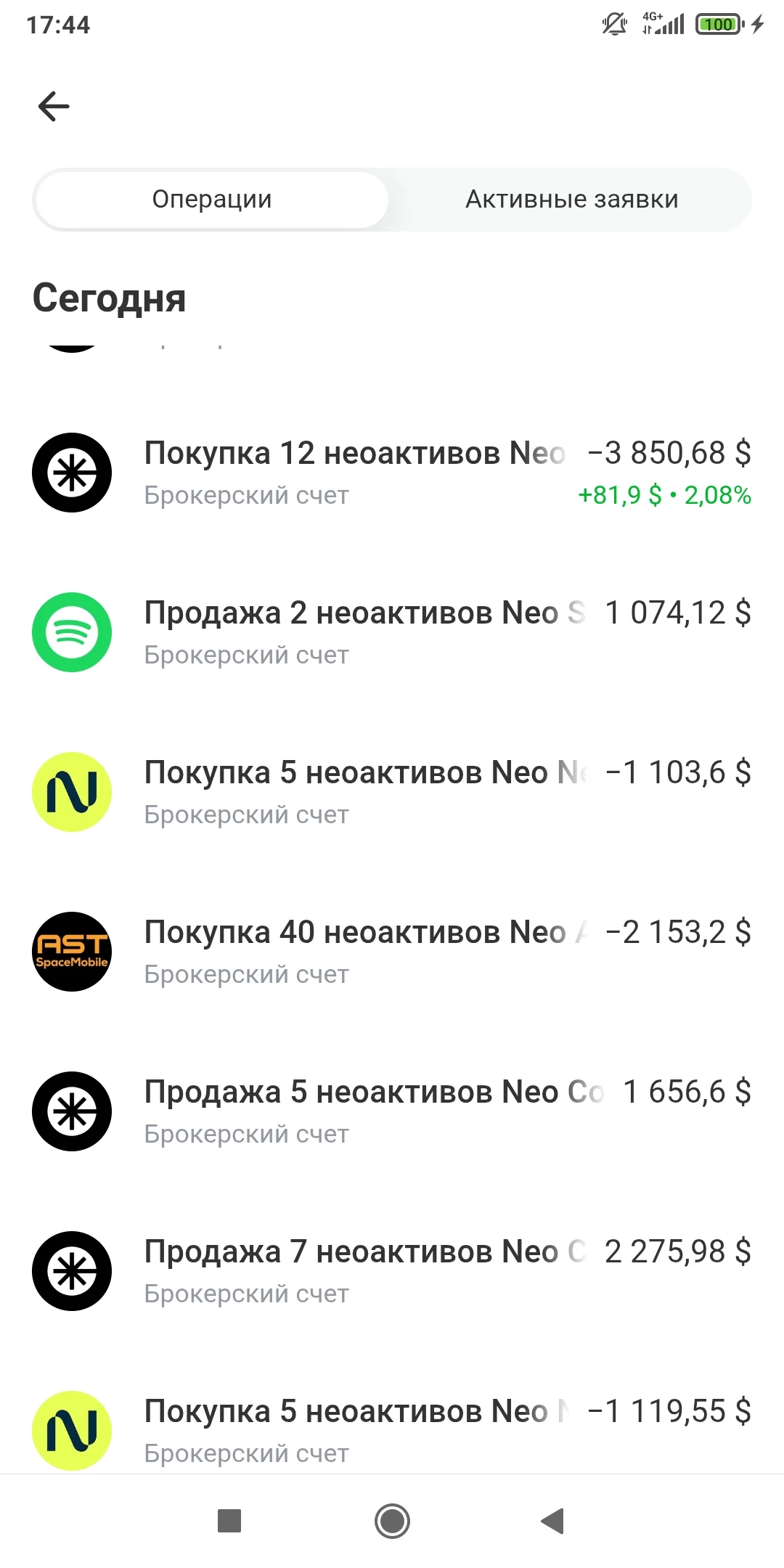Screen dimensions: 784x1568
Task: Select the 1 074,12 $ sale amount
Action: (678, 613)
